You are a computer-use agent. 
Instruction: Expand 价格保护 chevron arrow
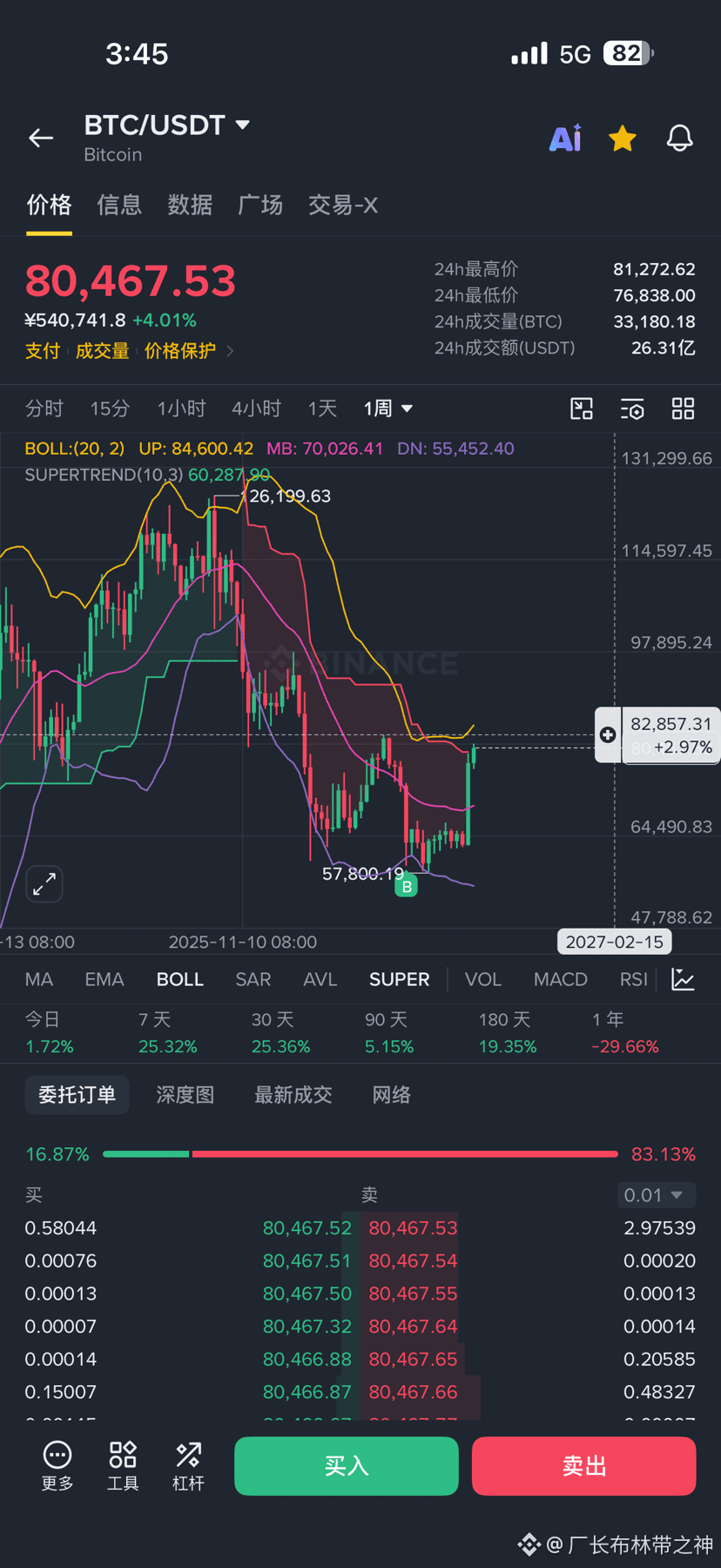[231, 351]
